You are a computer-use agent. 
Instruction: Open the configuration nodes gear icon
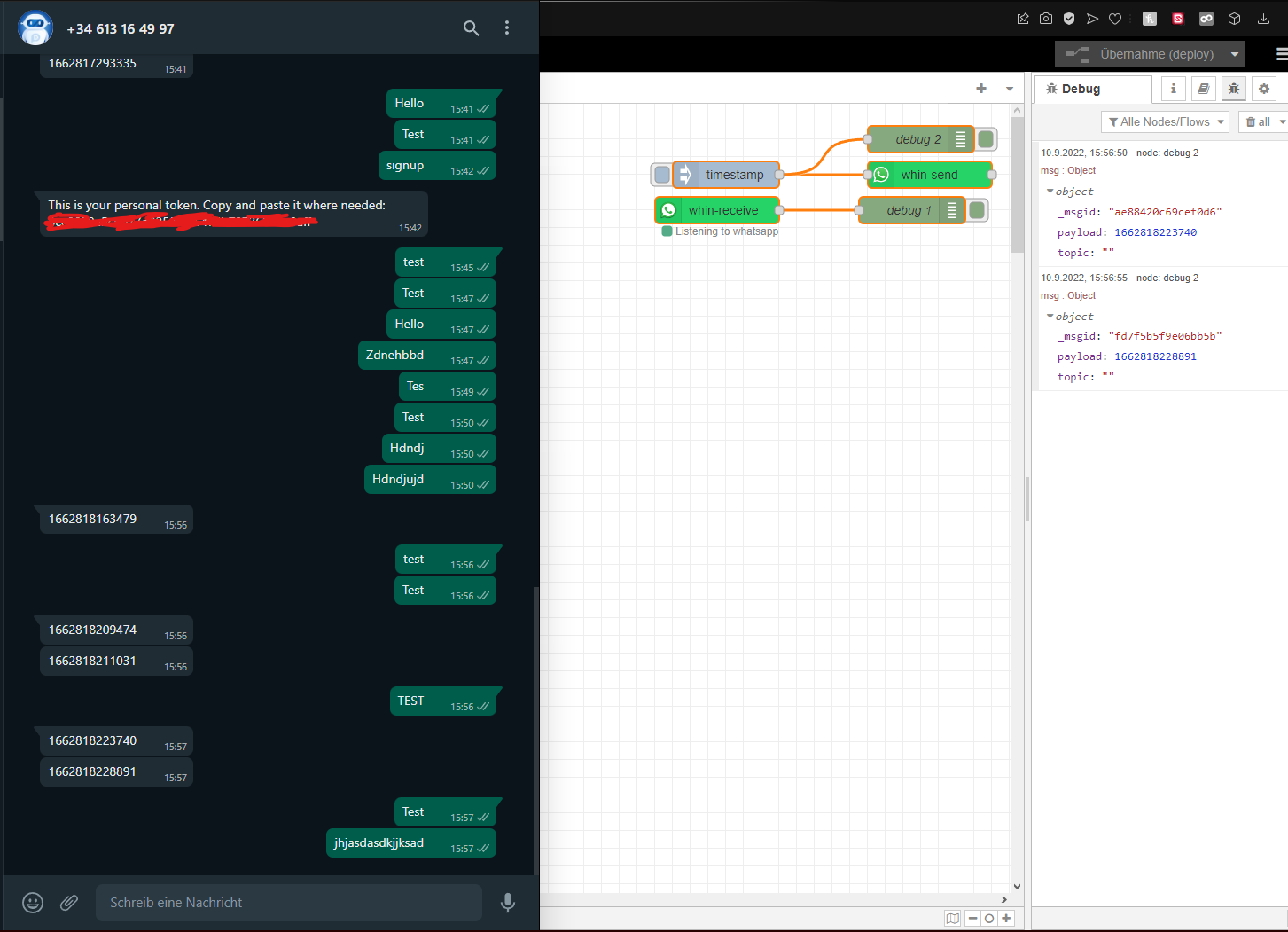[x=1263, y=89]
